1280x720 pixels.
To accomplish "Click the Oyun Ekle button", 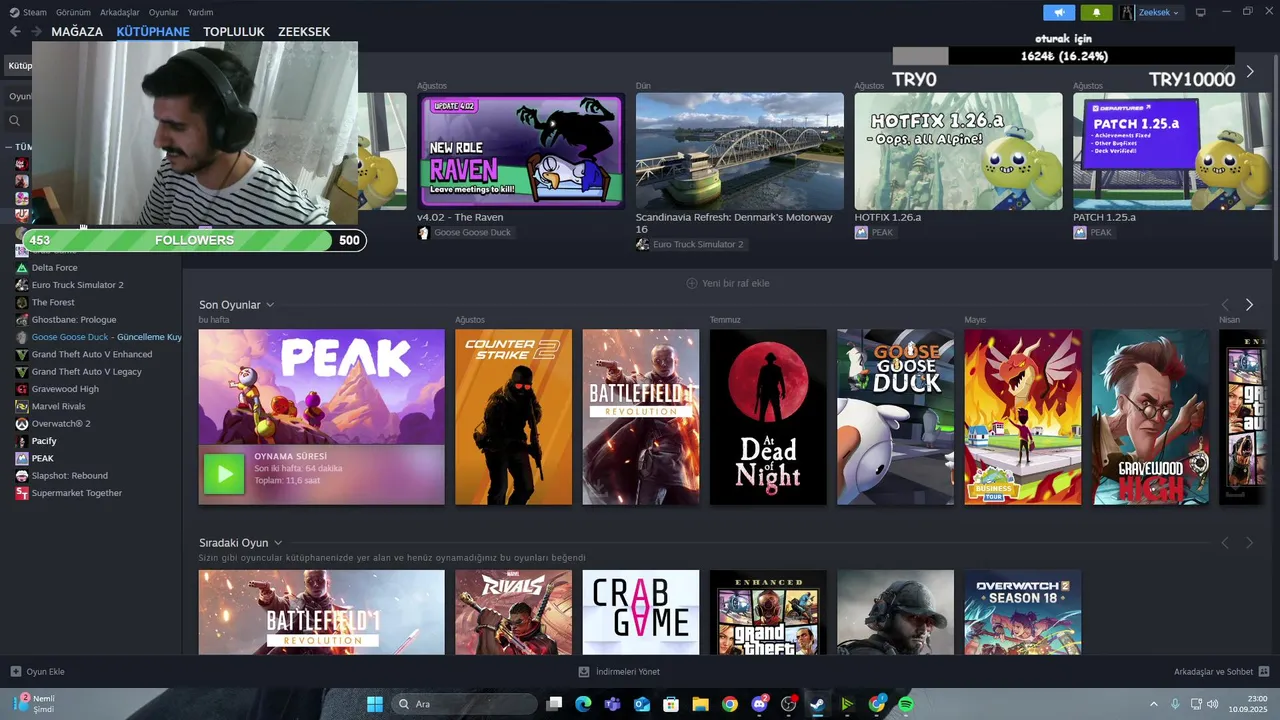I will click(37, 672).
